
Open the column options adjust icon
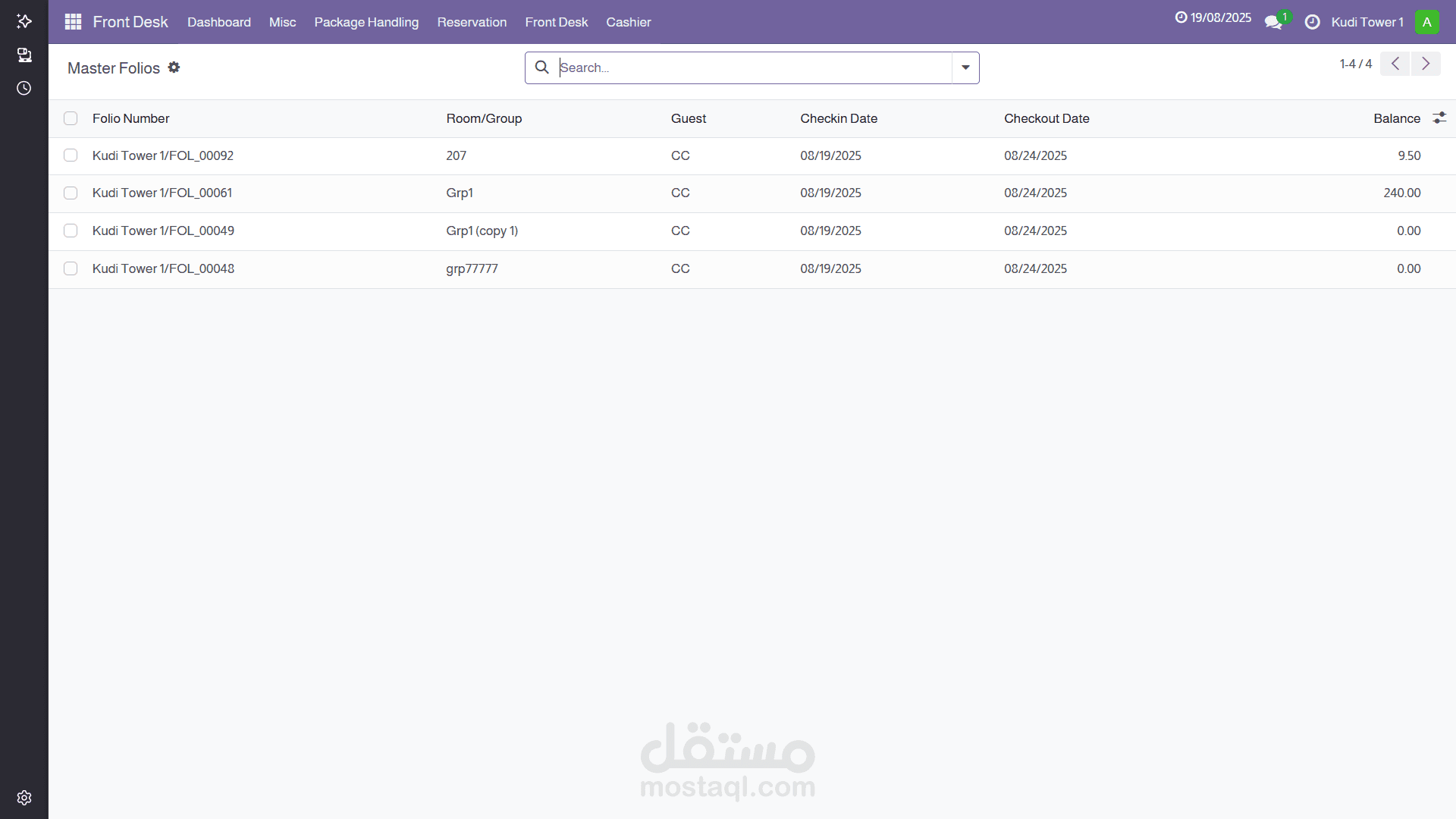point(1439,118)
